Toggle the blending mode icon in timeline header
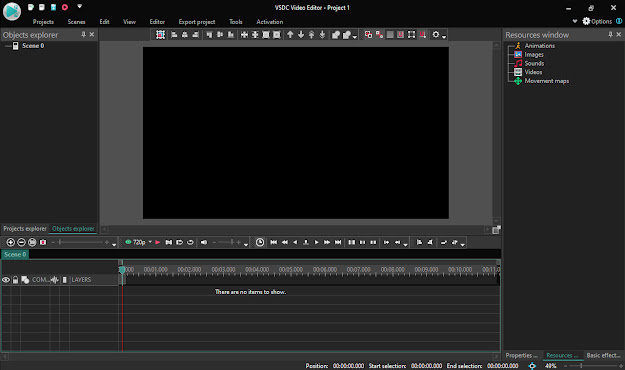This screenshot has height=370, width=625. [25, 280]
